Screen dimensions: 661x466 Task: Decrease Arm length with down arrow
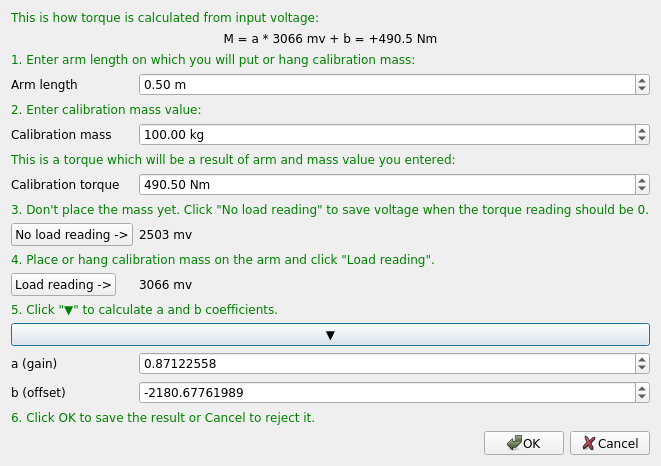click(642, 89)
